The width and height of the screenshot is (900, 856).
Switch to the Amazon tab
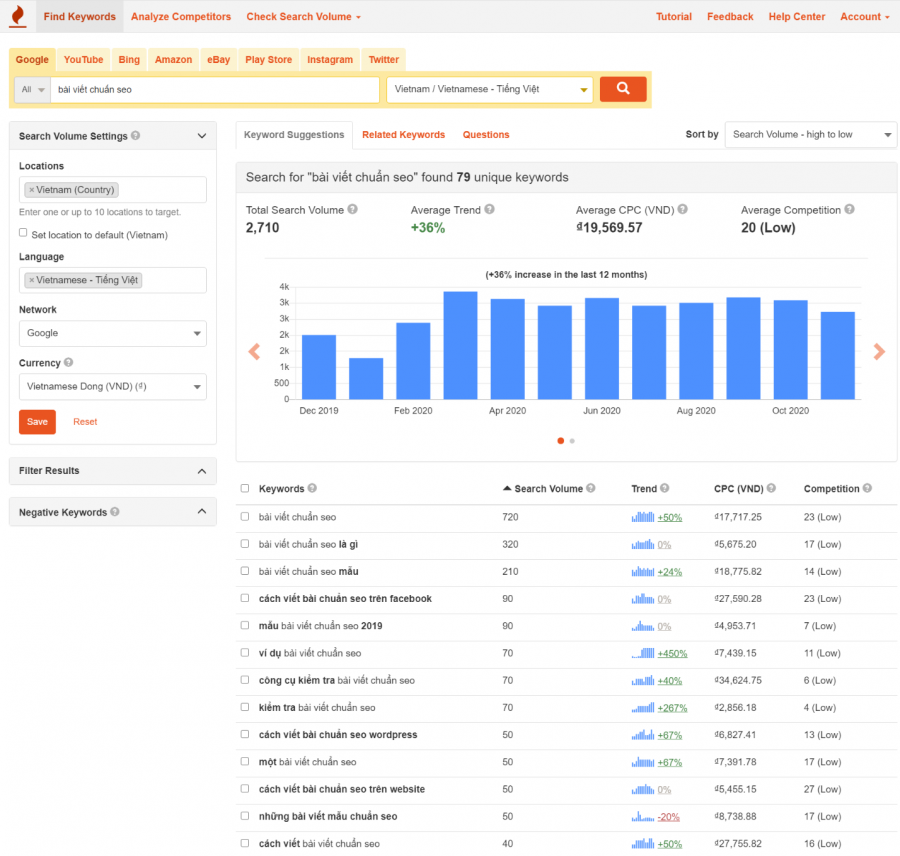pos(173,60)
